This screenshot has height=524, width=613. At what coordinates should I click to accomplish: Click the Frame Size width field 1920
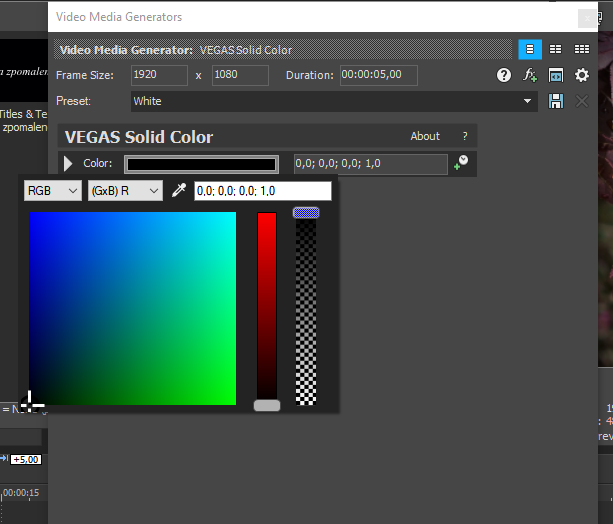coord(159,75)
